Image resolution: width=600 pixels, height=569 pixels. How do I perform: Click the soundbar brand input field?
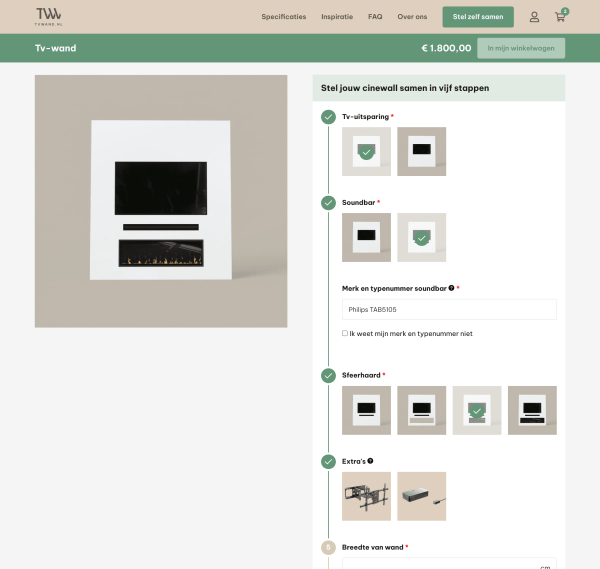(449, 310)
